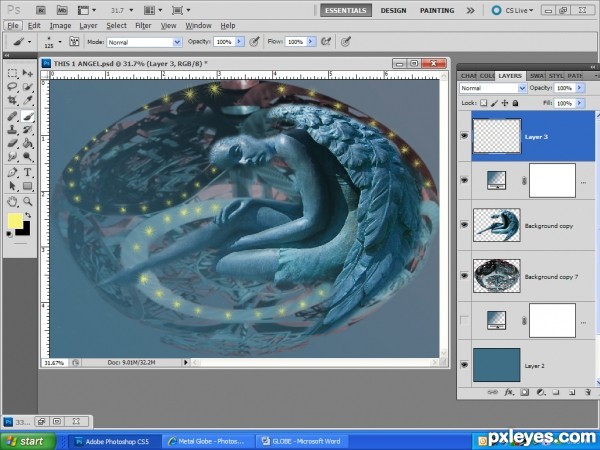Toggle Lock all
This screenshot has height=450, width=600.
515,103
